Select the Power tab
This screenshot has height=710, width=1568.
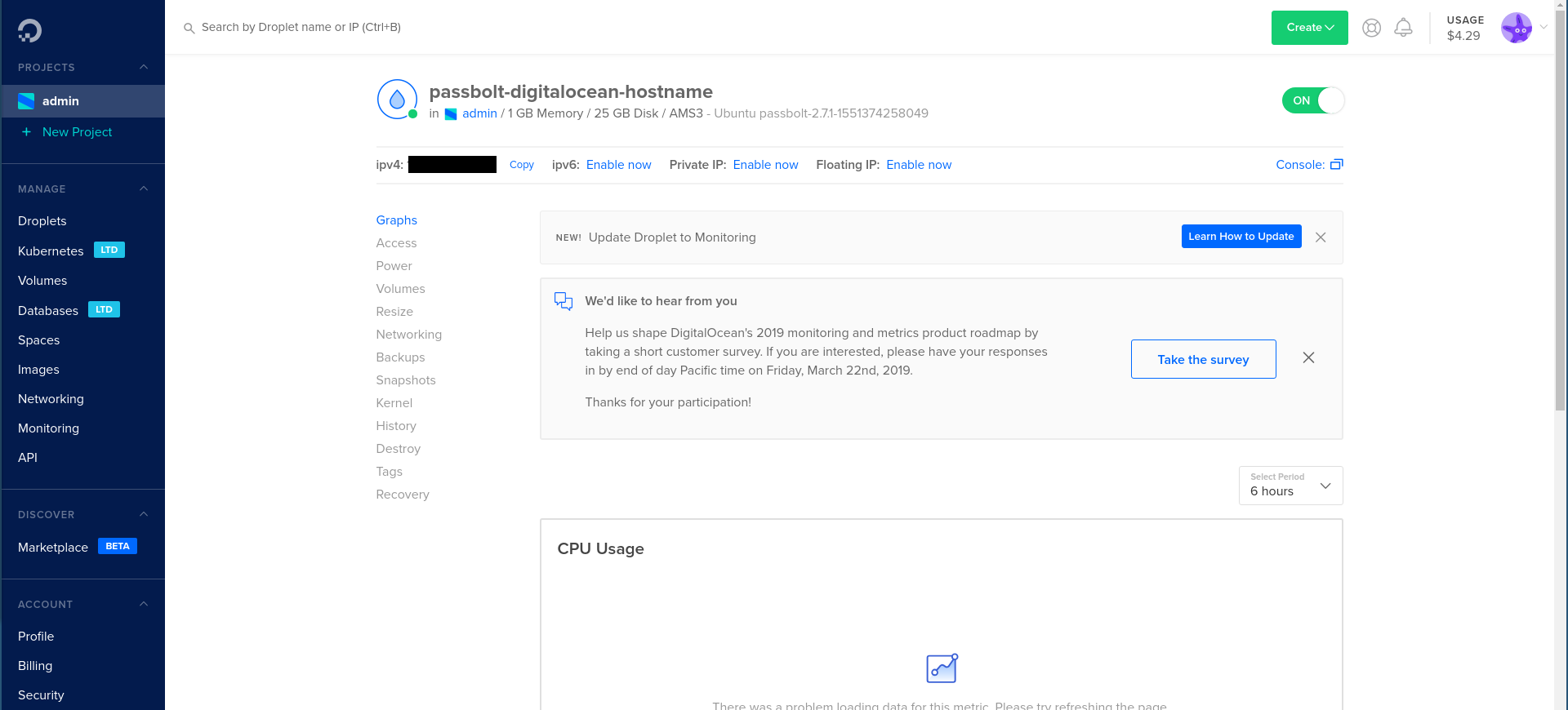394,266
